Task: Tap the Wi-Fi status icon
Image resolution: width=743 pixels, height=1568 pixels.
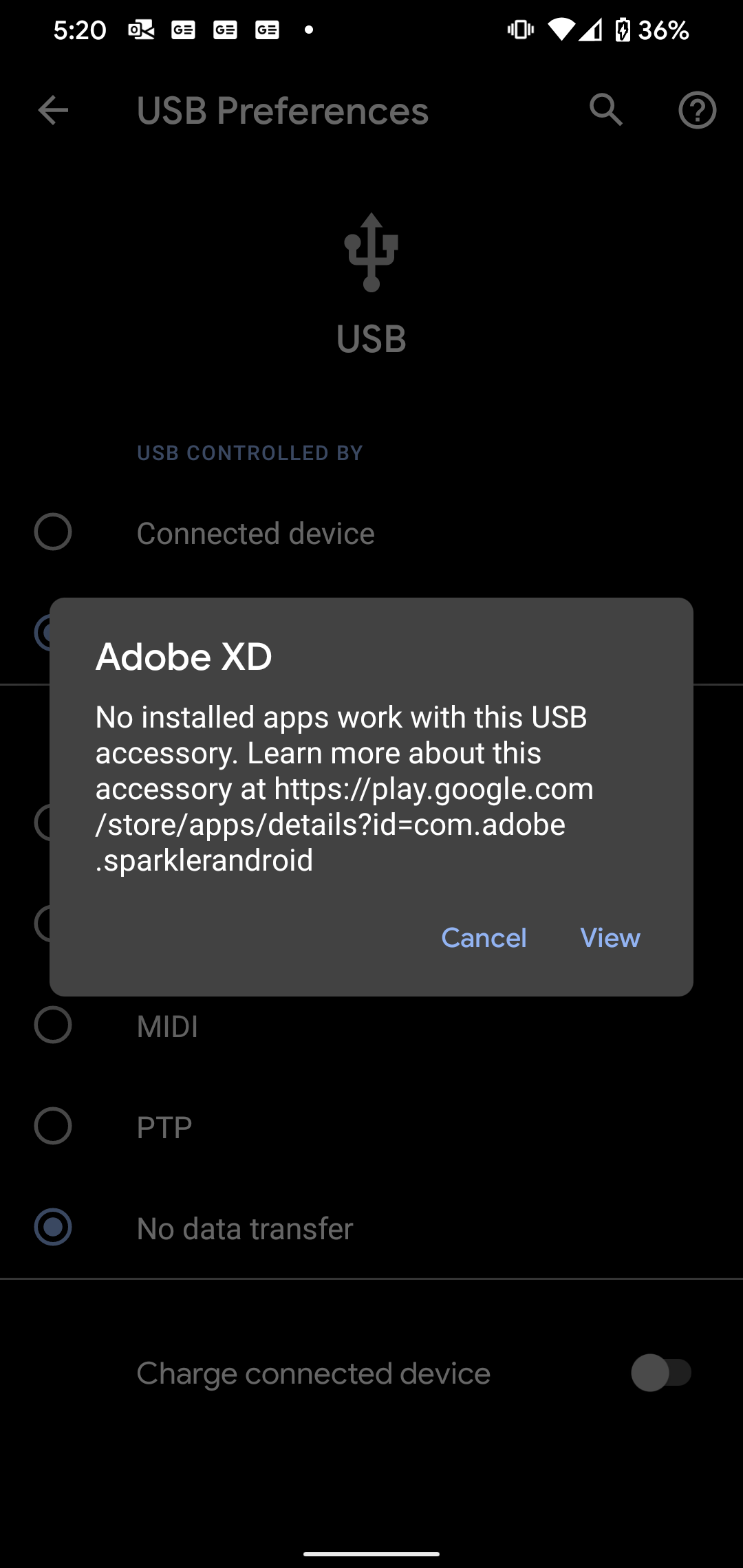Action: click(x=560, y=30)
